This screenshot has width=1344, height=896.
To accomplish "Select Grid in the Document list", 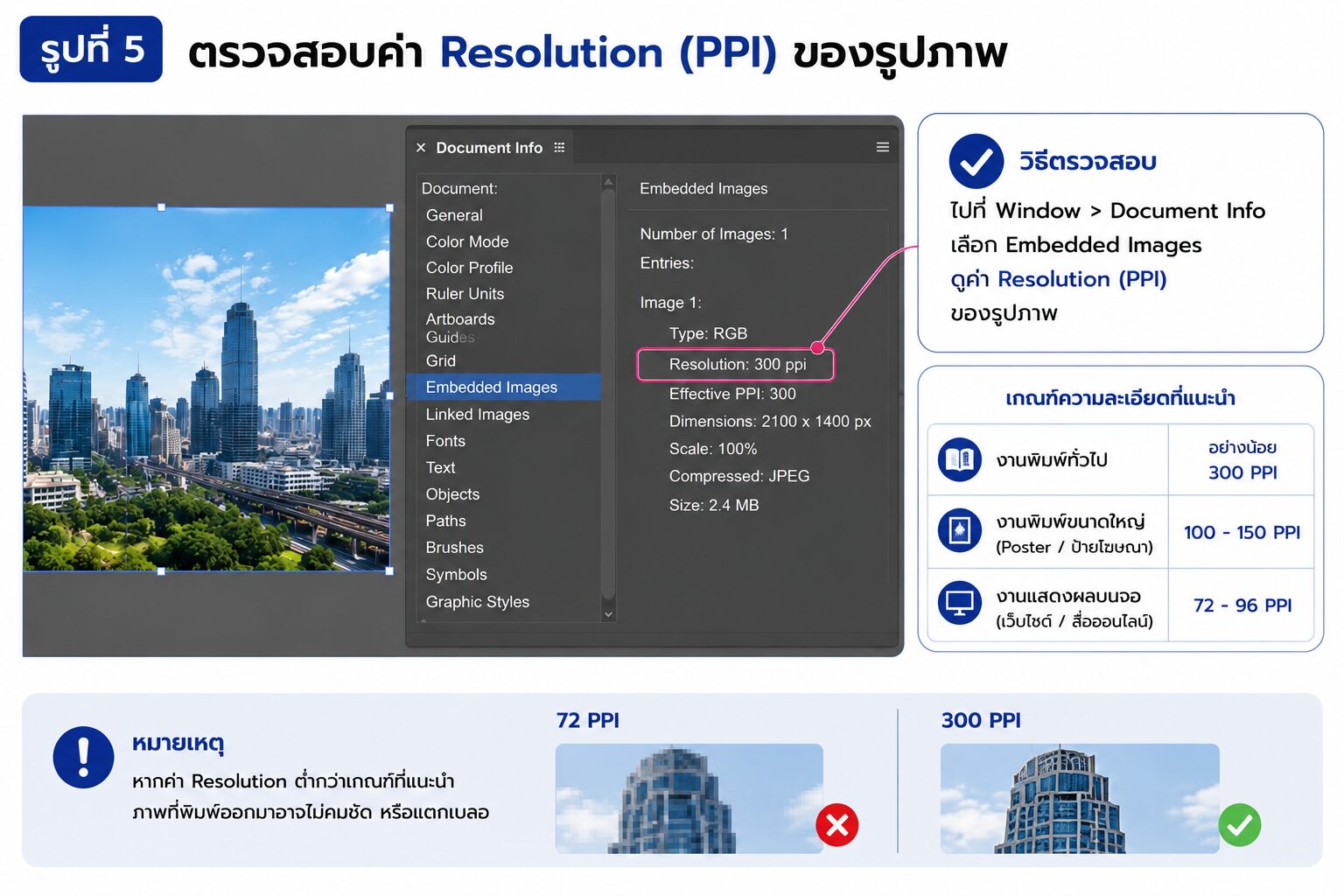I will [440, 360].
